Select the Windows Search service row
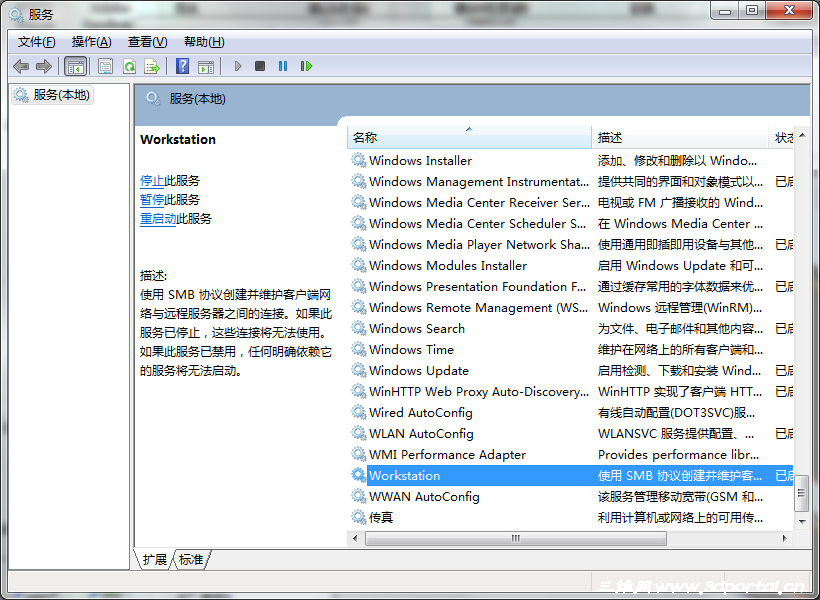This screenshot has height=600, width=820. pos(571,328)
